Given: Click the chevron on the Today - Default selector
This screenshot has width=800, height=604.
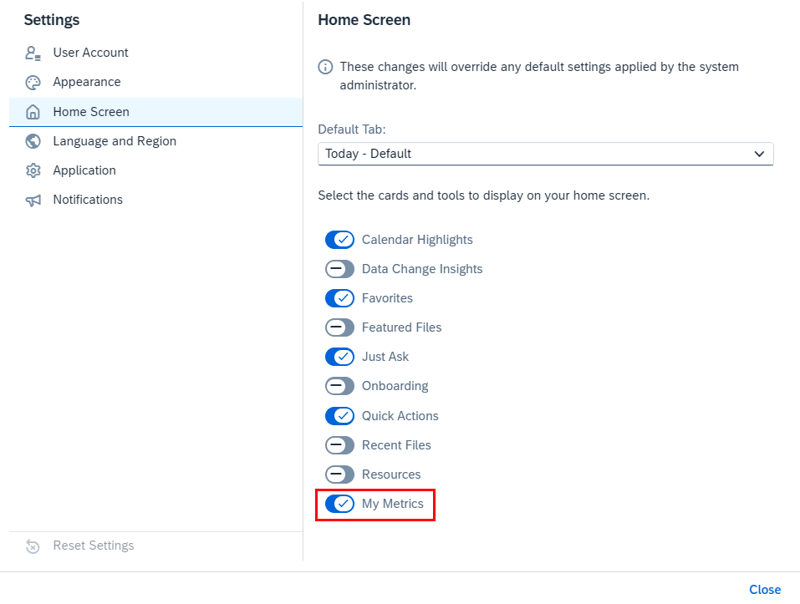Looking at the screenshot, I should click(x=762, y=154).
